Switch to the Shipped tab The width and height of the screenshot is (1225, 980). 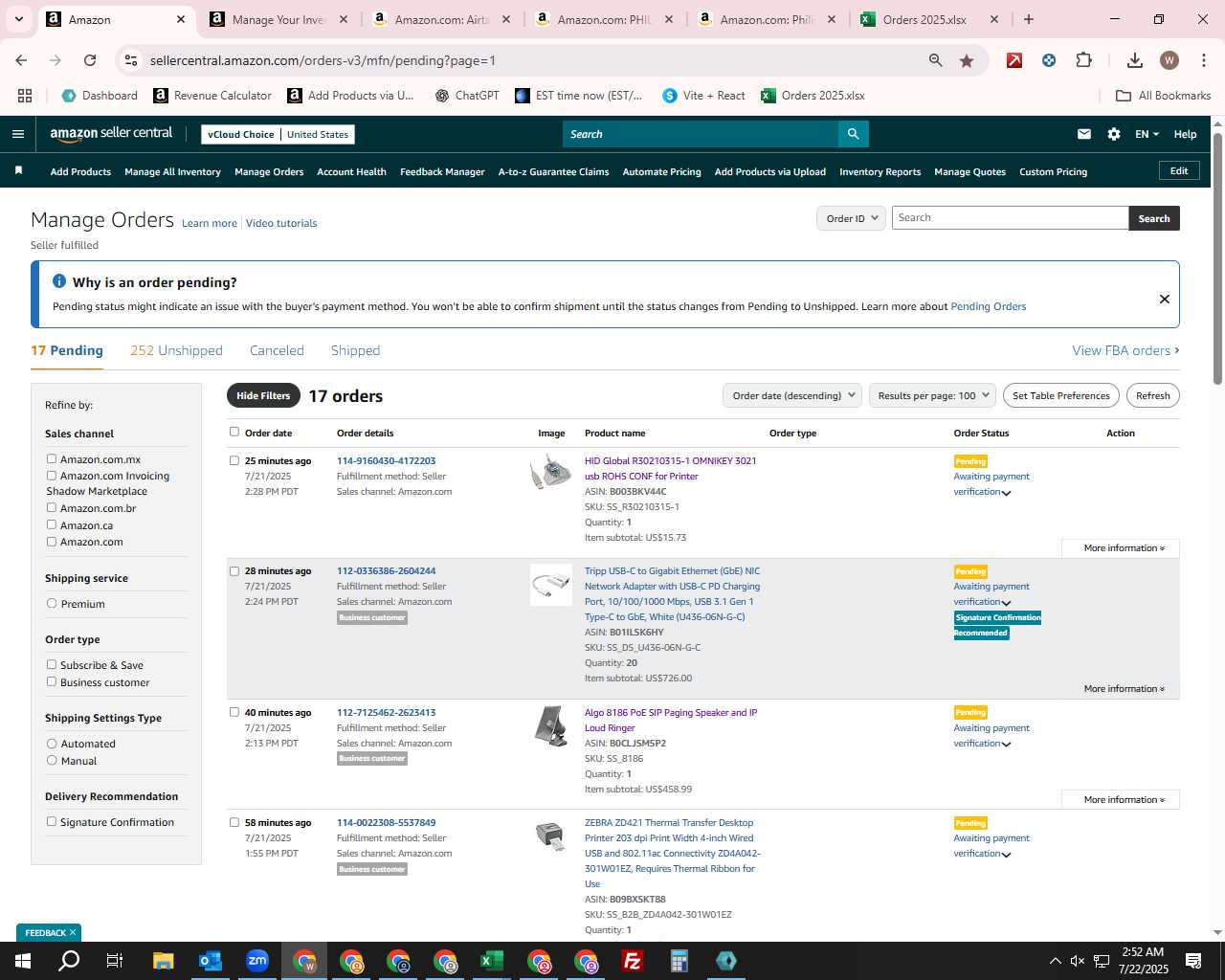tap(355, 350)
